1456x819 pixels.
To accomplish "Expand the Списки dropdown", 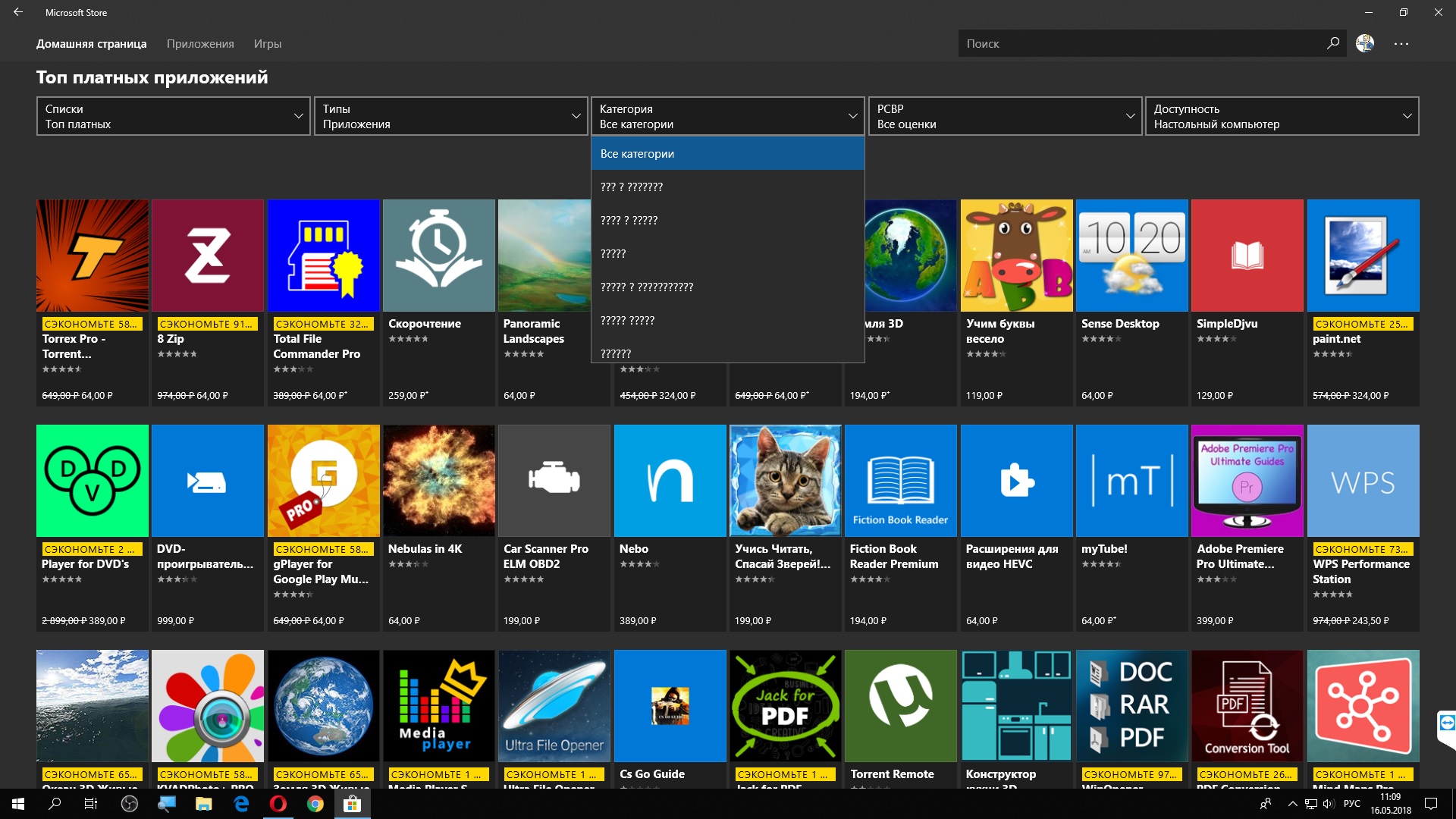I will point(174,116).
